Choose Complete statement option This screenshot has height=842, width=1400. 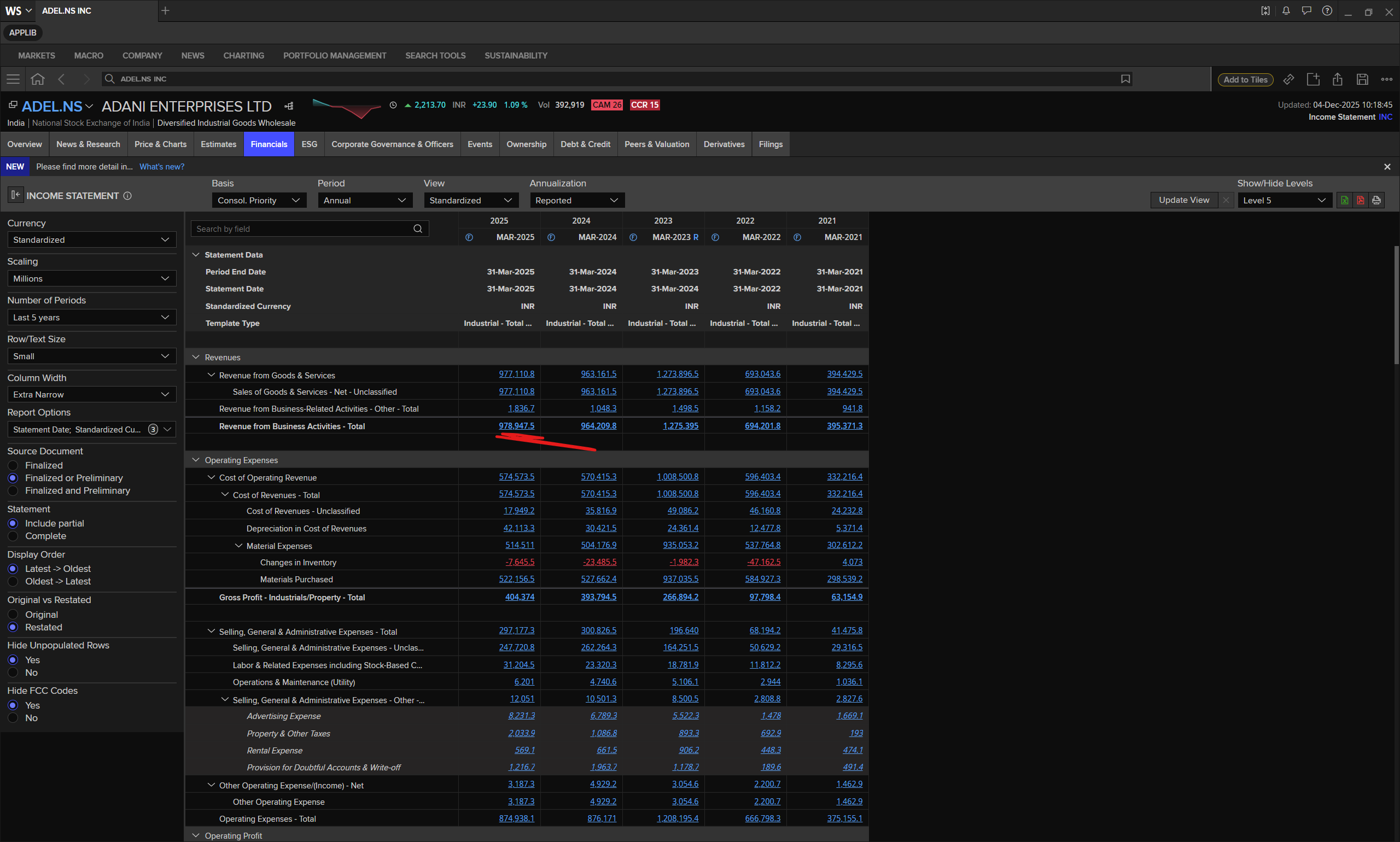13,536
